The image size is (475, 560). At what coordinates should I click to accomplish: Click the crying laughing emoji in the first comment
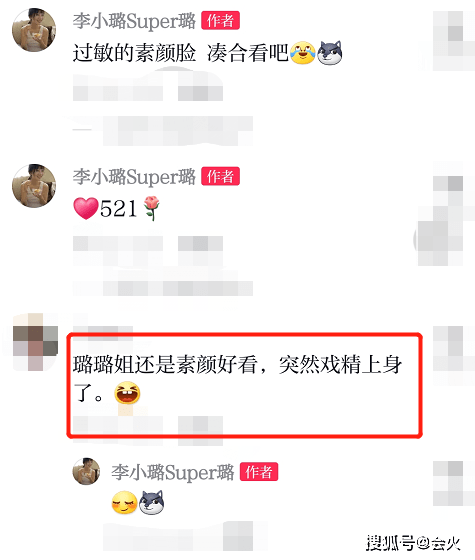[x=303, y=53]
